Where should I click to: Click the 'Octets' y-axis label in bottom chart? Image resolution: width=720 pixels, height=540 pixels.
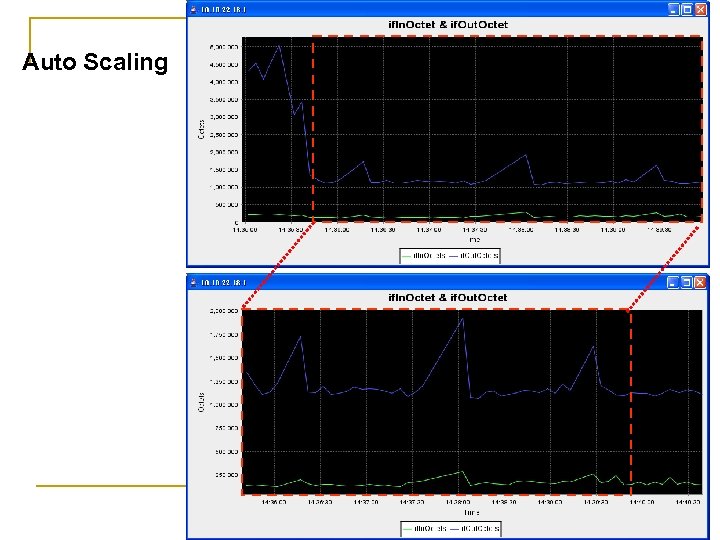click(201, 402)
